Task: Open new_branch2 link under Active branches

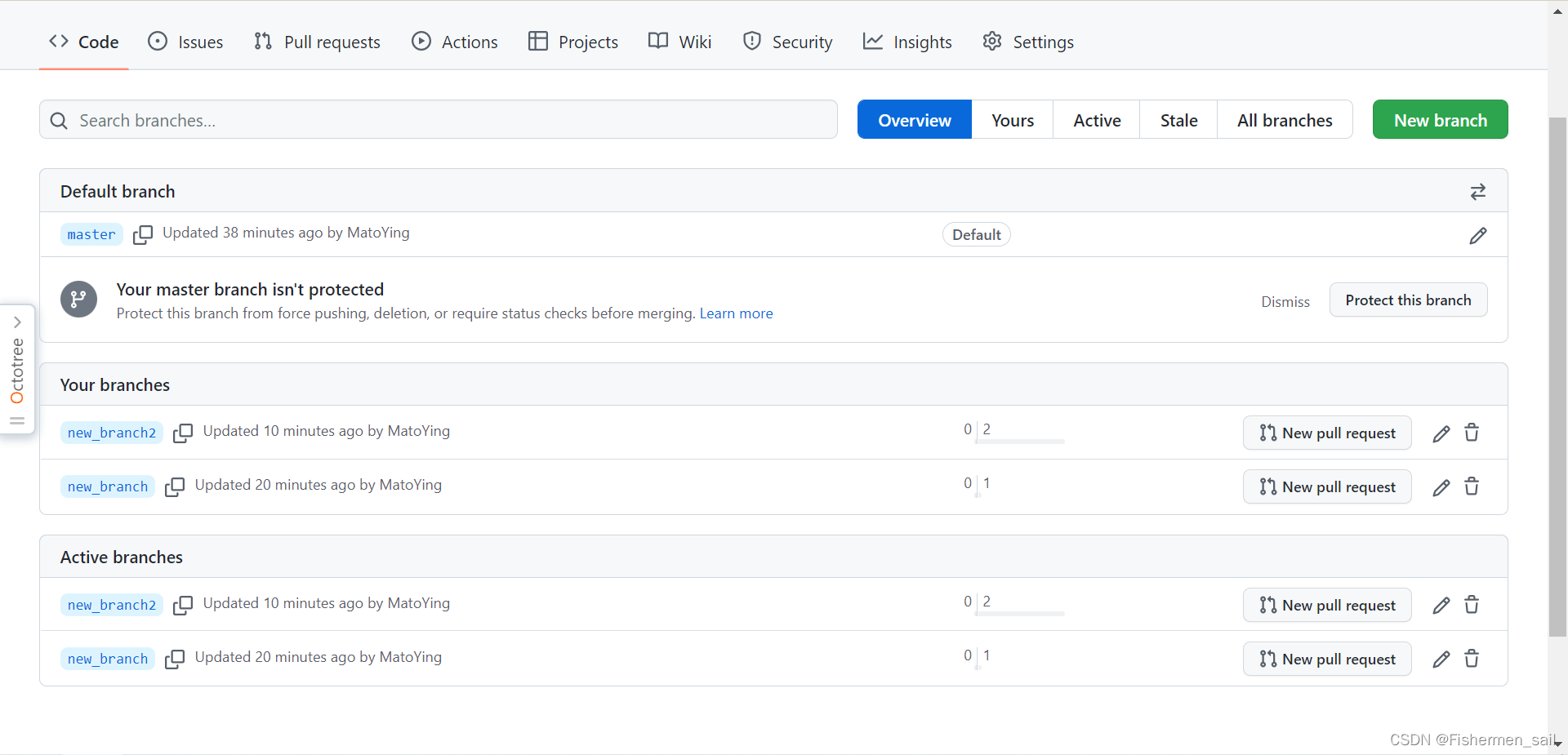Action: pyautogui.click(x=112, y=605)
